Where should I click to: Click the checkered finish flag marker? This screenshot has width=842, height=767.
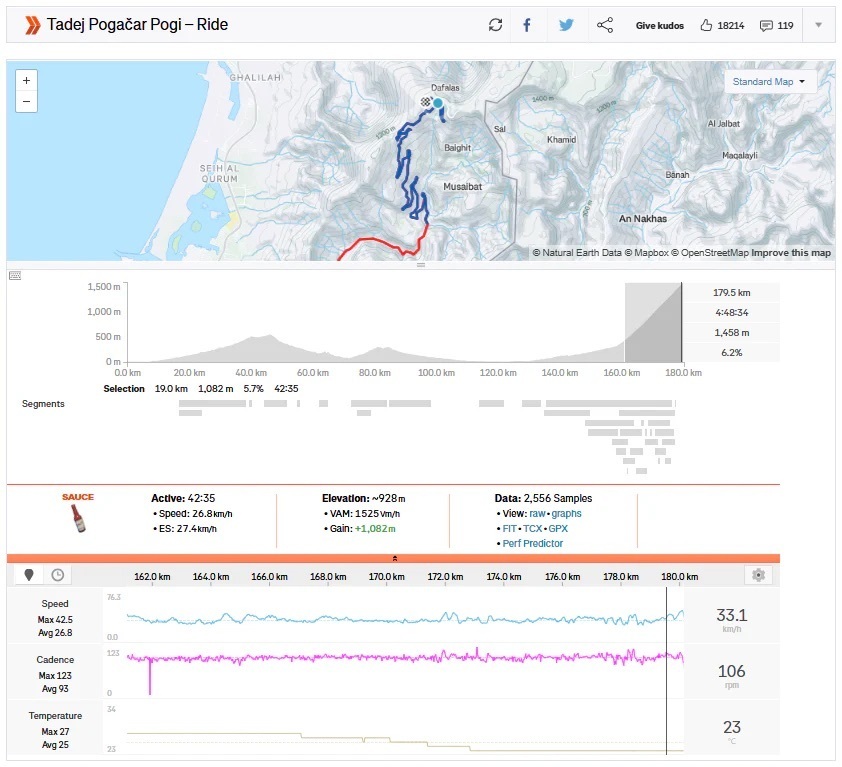tap(426, 102)
